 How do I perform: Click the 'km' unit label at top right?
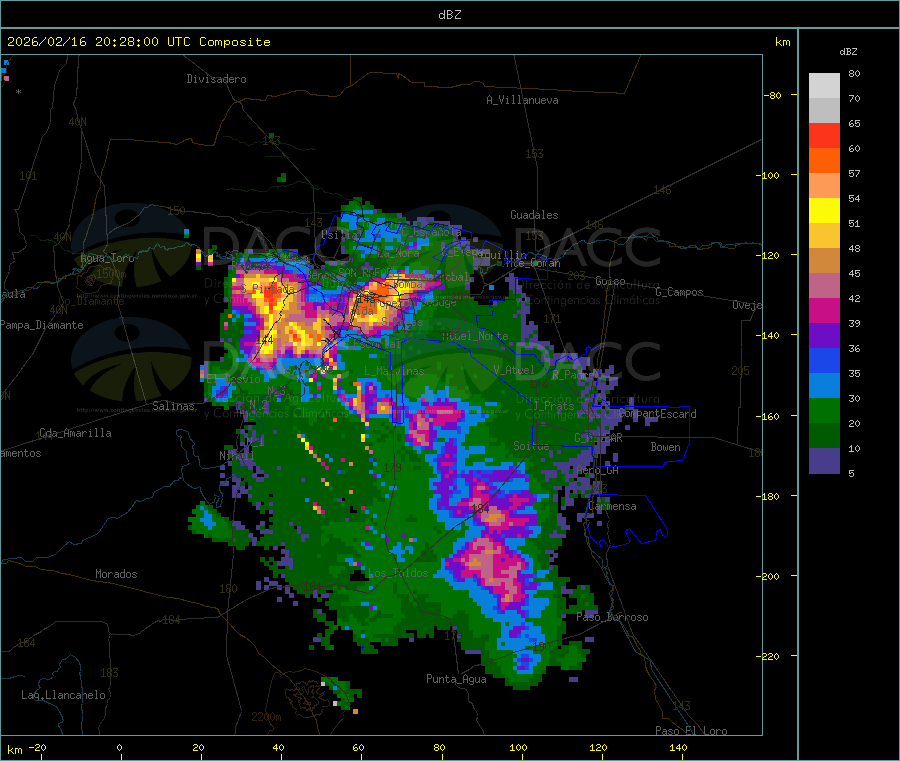[x=782, y=42]
